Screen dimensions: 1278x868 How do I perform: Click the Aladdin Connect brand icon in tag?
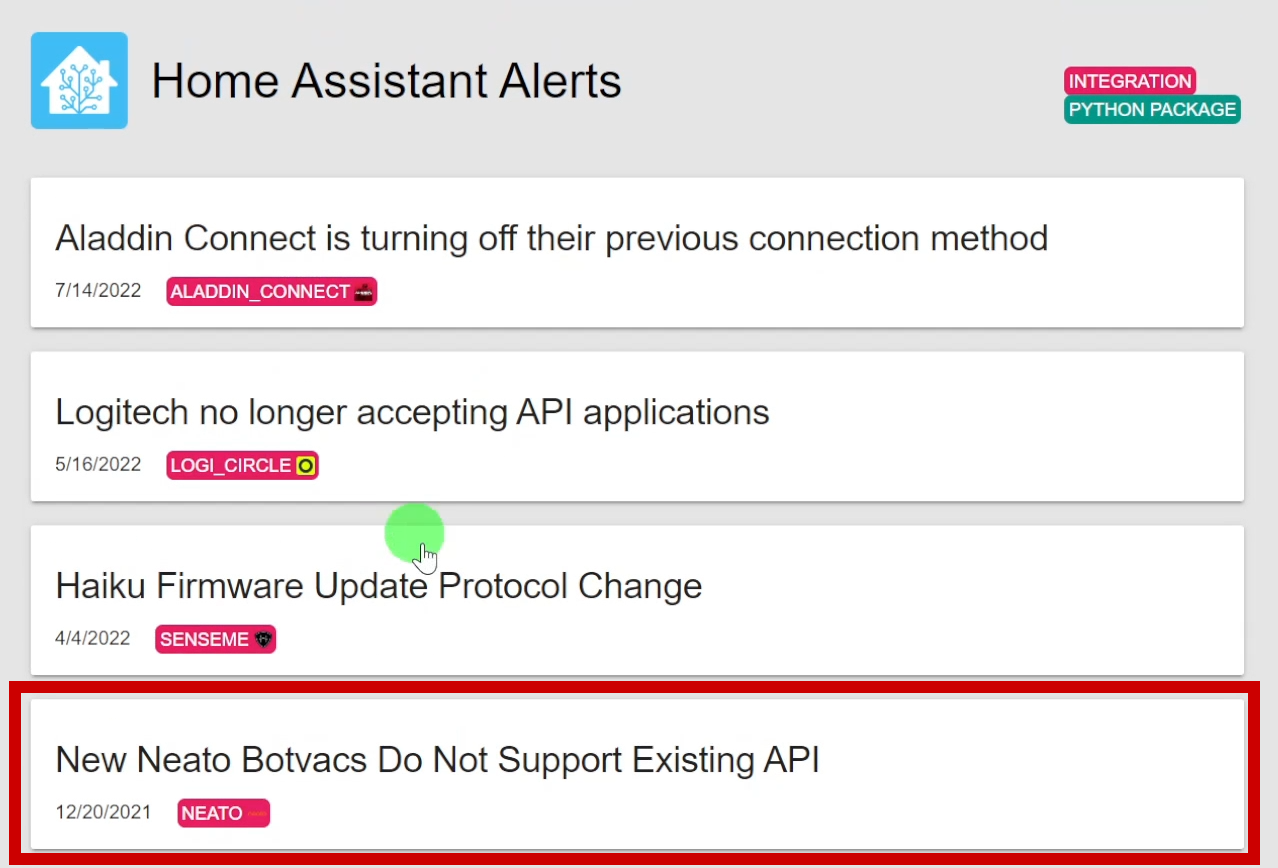click(x=363, y=292)
